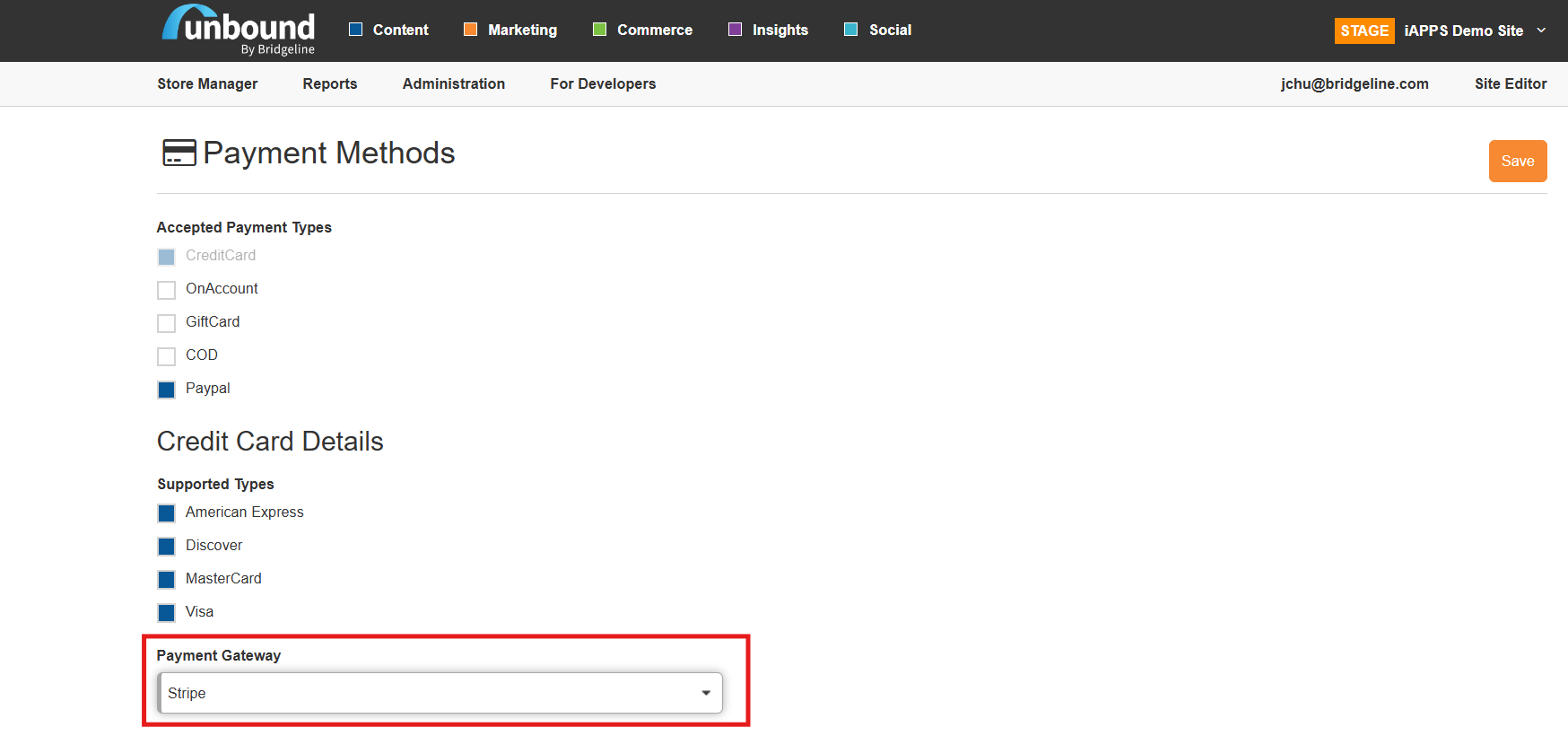Click the Payment Methods page heading

[329, 153]
